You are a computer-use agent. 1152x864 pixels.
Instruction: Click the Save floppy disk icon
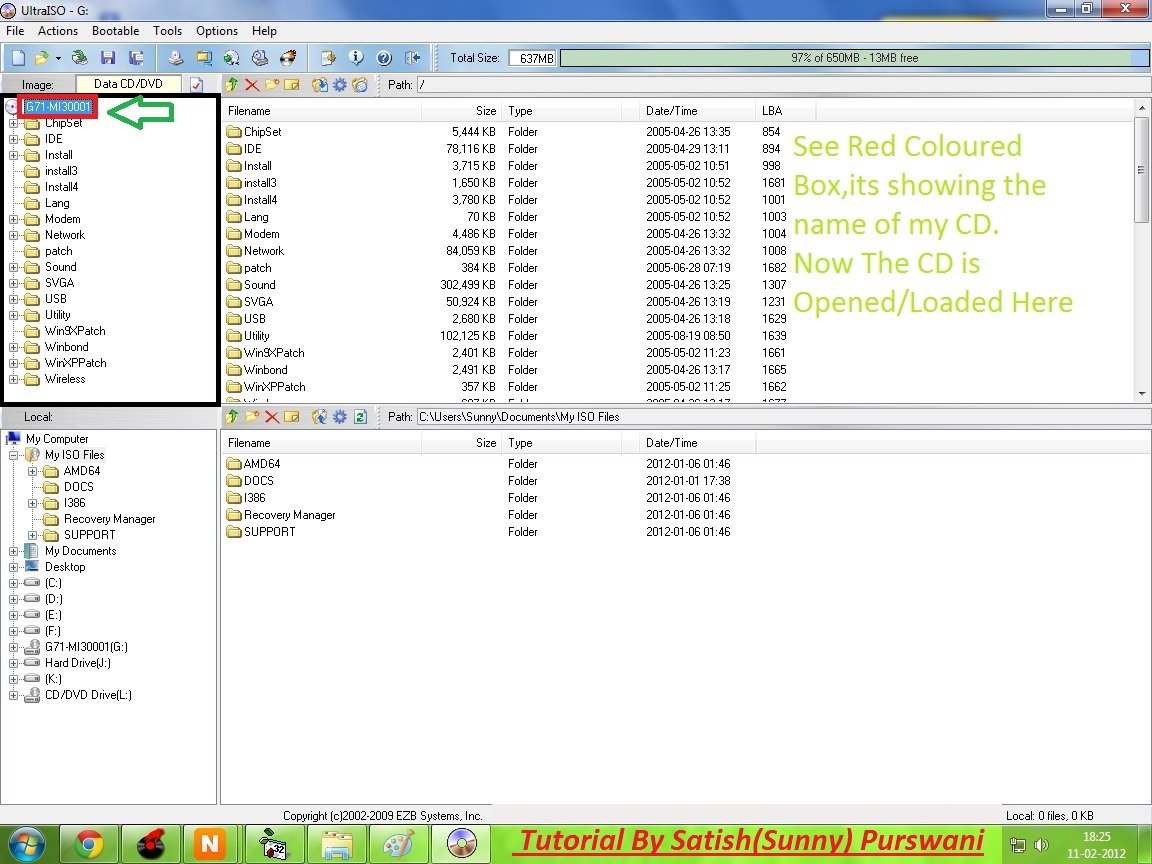[x=108, y=58]
